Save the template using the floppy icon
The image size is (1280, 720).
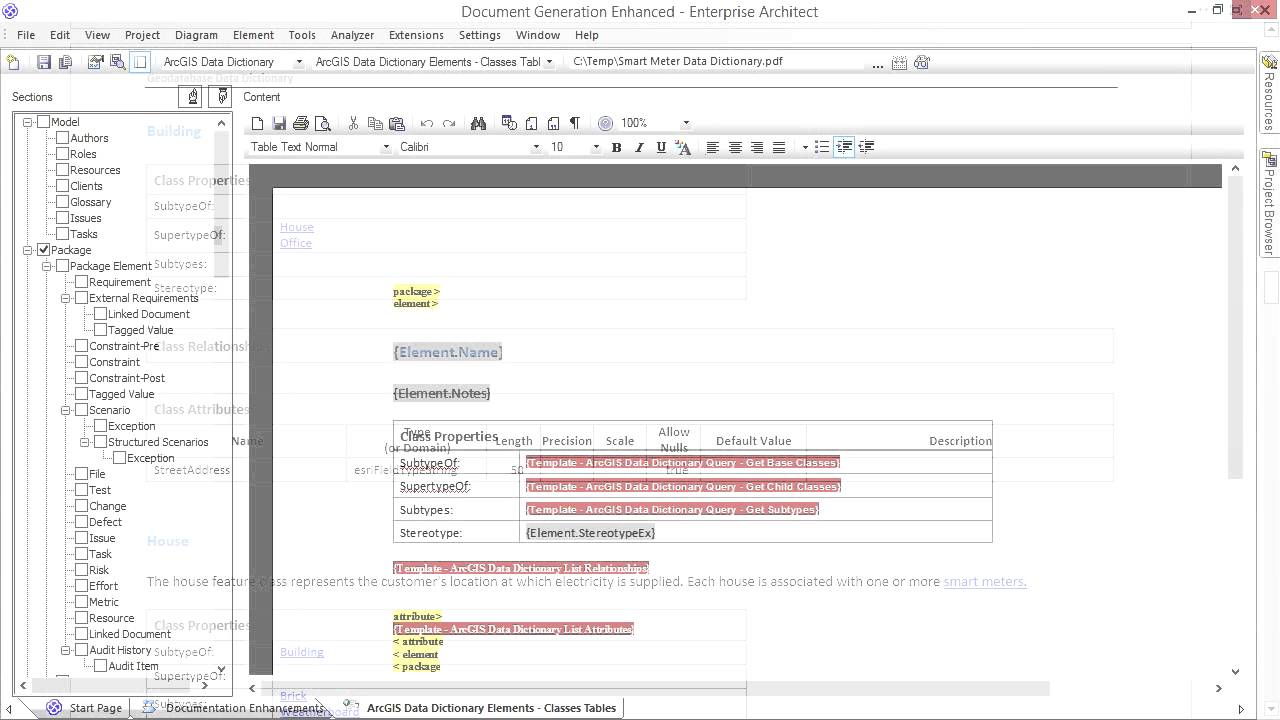[x=279, y=123]
